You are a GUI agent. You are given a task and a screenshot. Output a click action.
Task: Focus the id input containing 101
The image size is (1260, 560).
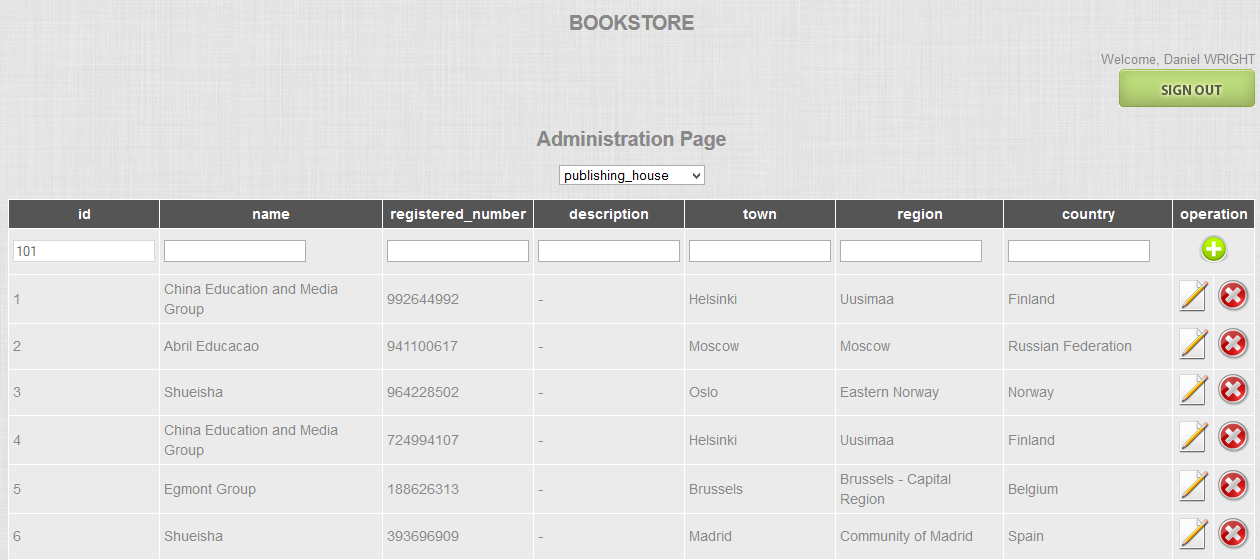pos(84,251)
